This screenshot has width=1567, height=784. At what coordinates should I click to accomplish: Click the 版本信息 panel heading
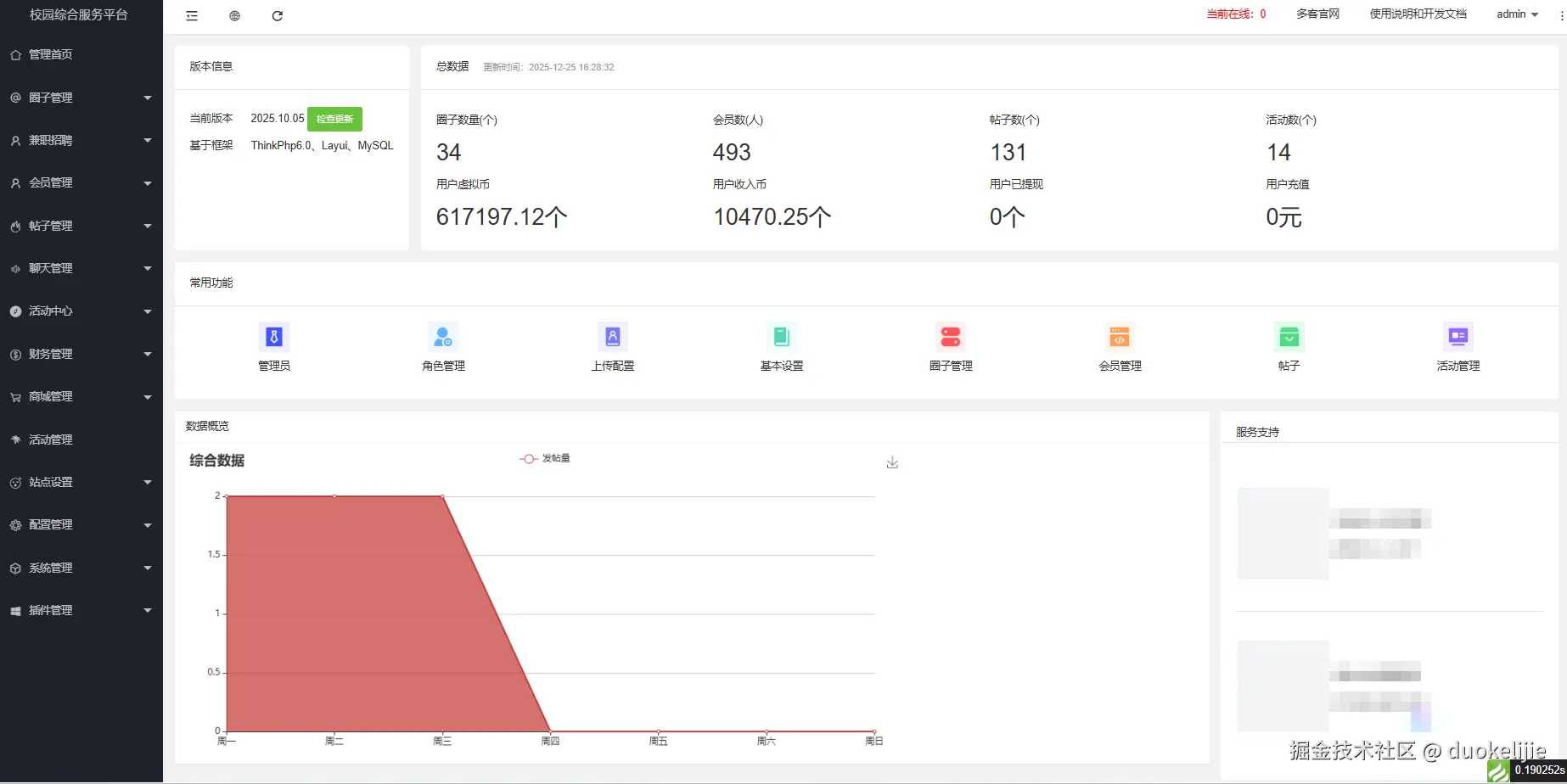[x=211, y=66]
